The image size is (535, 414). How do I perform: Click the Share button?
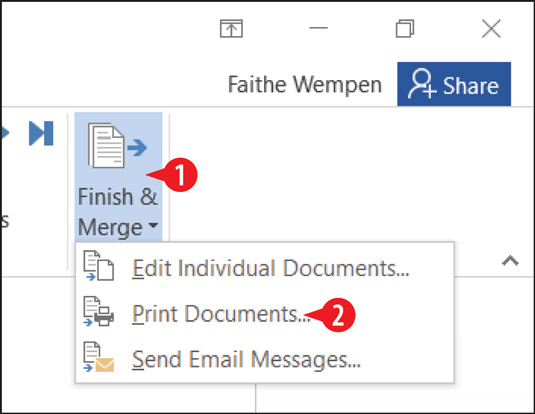pyautogui.click(x=454, y=84)
